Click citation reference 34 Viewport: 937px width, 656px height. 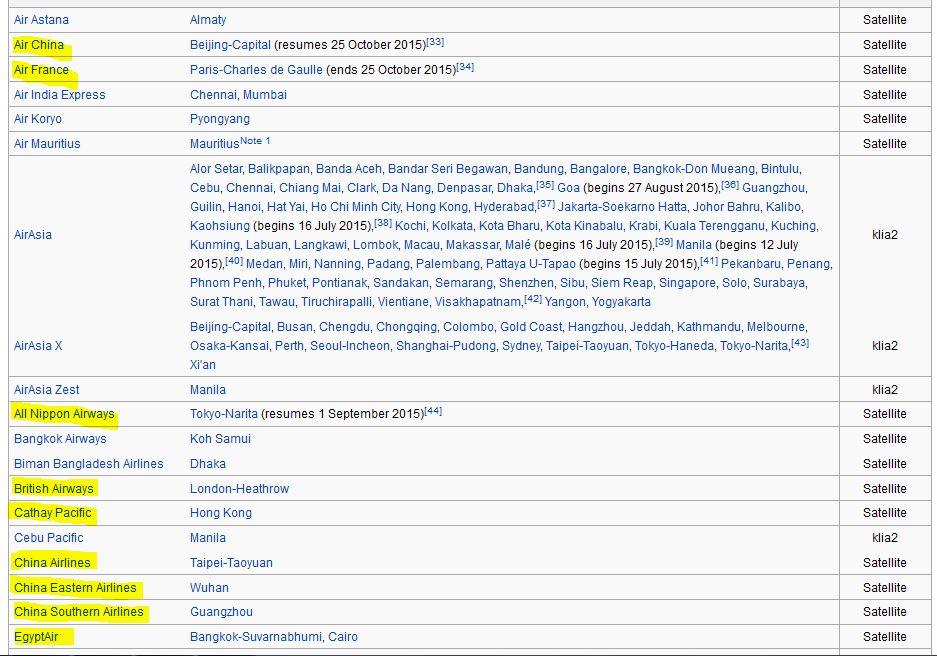click(466, 67)
